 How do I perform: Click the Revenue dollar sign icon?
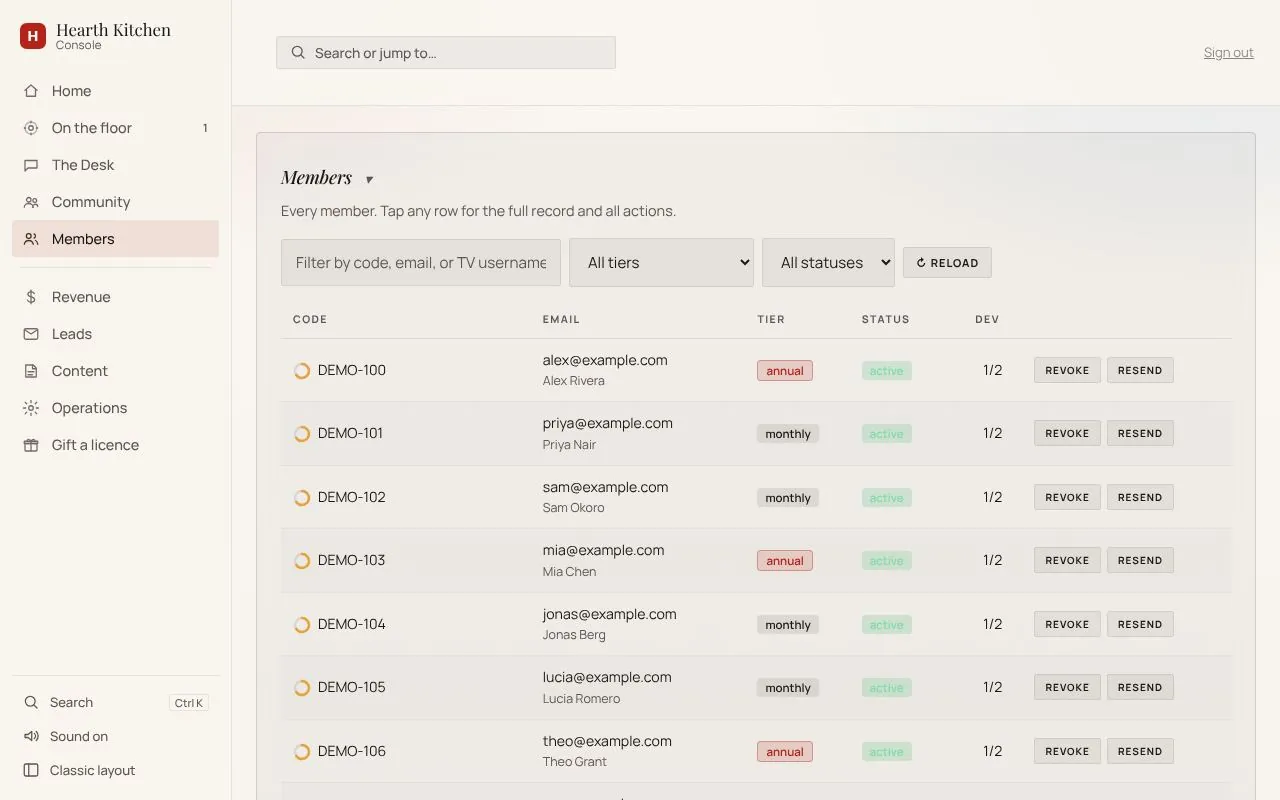[31, 297]
